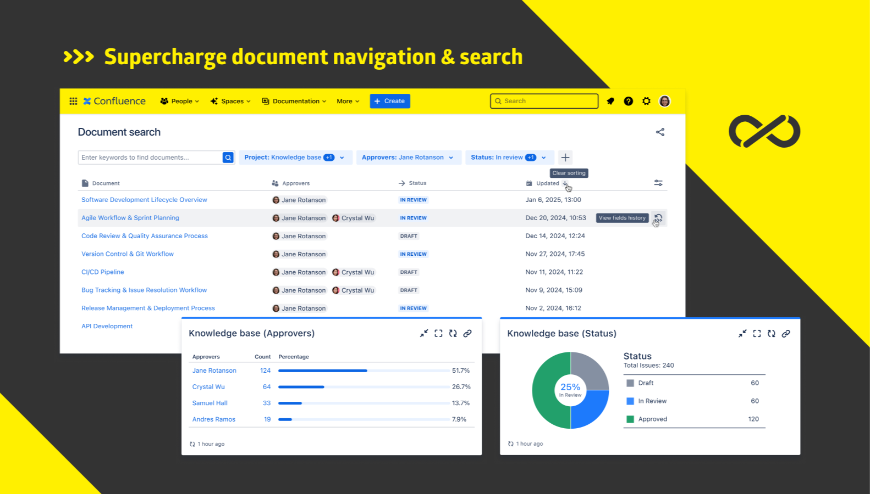
Task: Copy link of Knowledge base (Approvers) gadget
Action: pos(467,333)
